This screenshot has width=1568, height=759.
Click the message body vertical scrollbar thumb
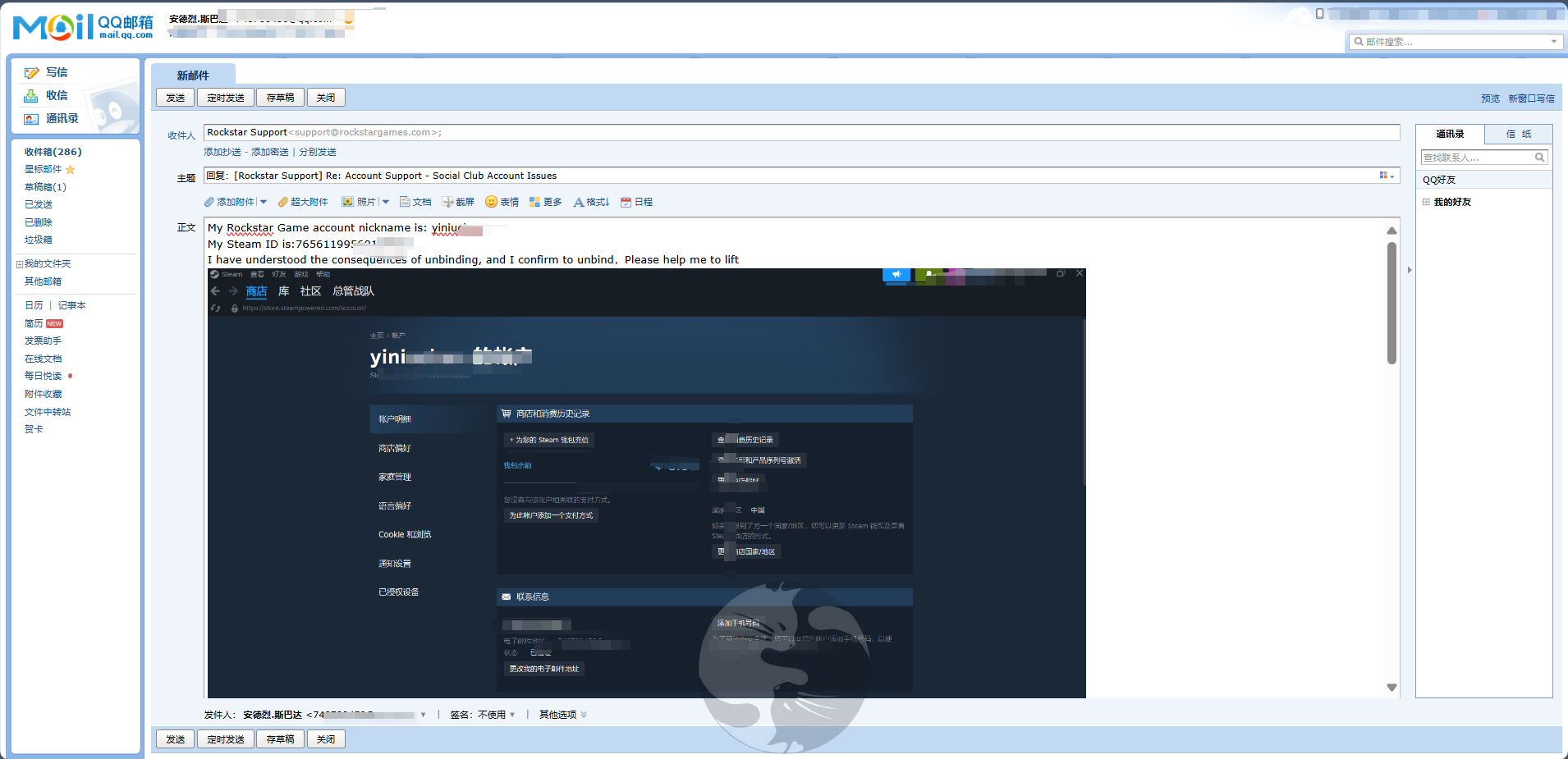coord(1391,304)
